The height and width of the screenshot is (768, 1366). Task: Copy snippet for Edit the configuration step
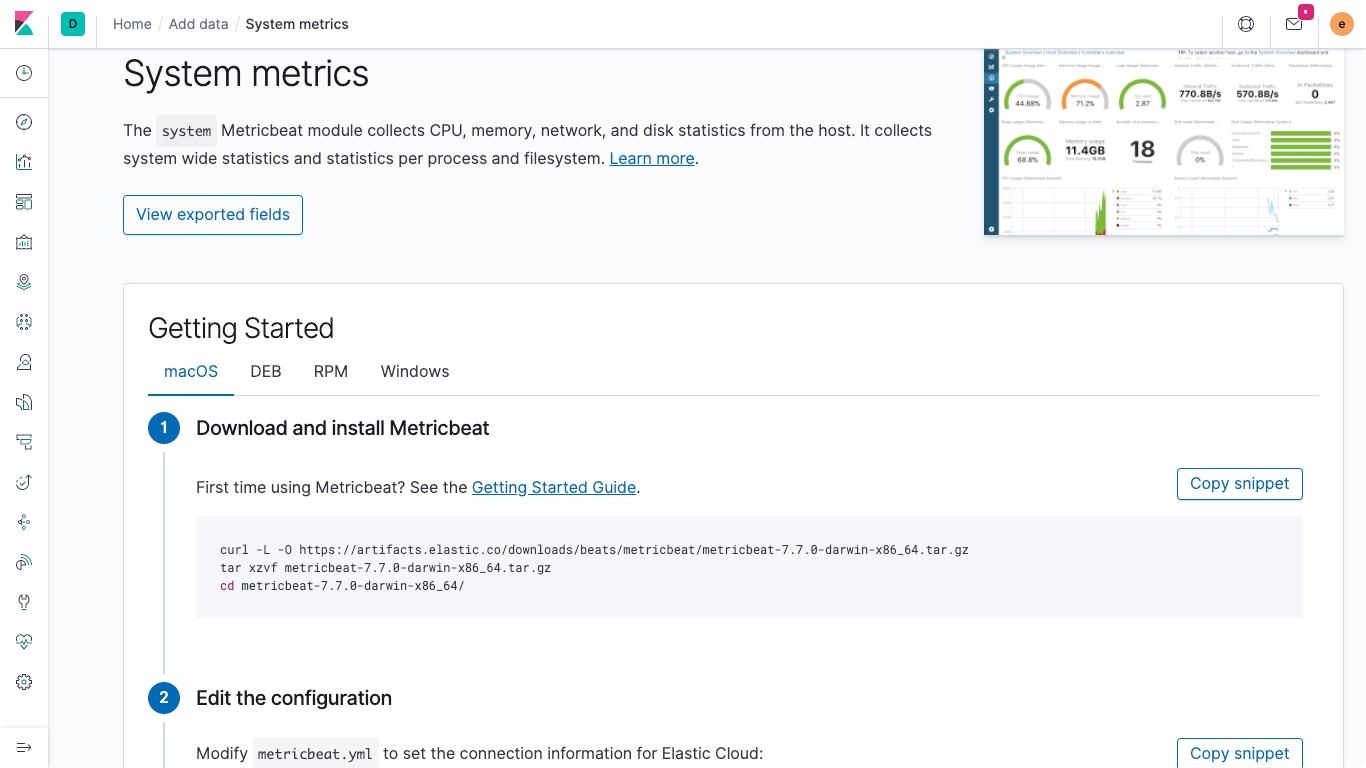click(x=1240, y=753)
